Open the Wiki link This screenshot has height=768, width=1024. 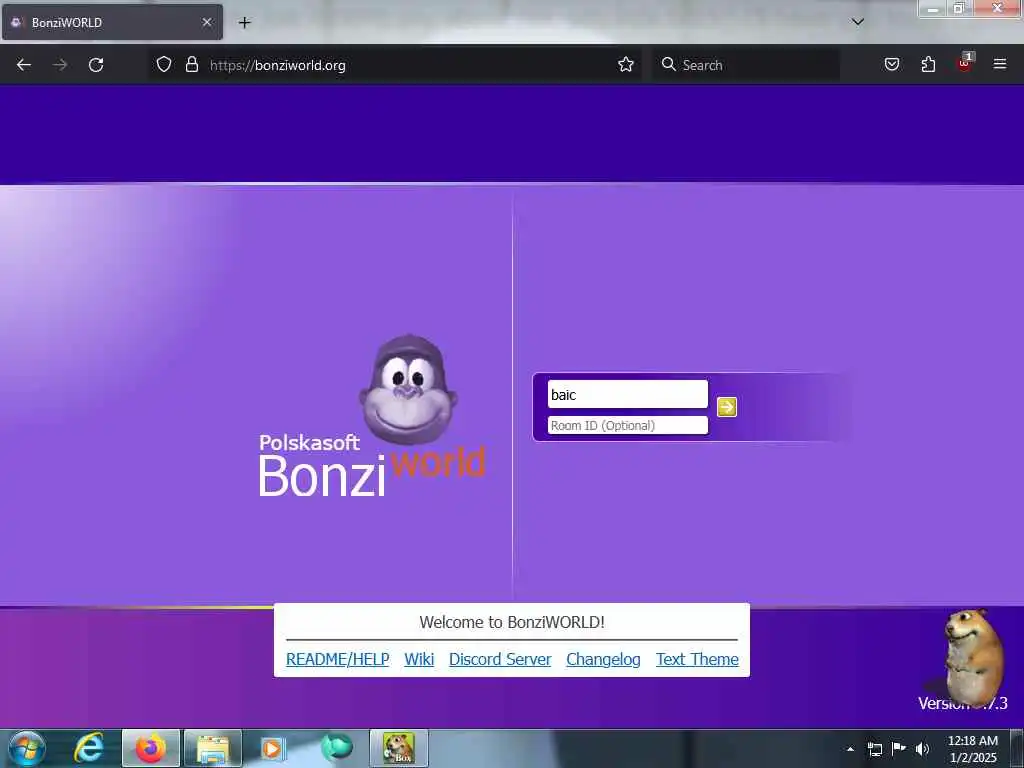click(x=419, y=659)
